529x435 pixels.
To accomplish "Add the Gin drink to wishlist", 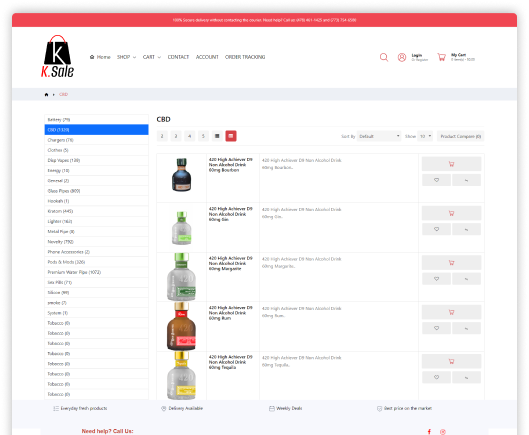I will click(436, 229).
